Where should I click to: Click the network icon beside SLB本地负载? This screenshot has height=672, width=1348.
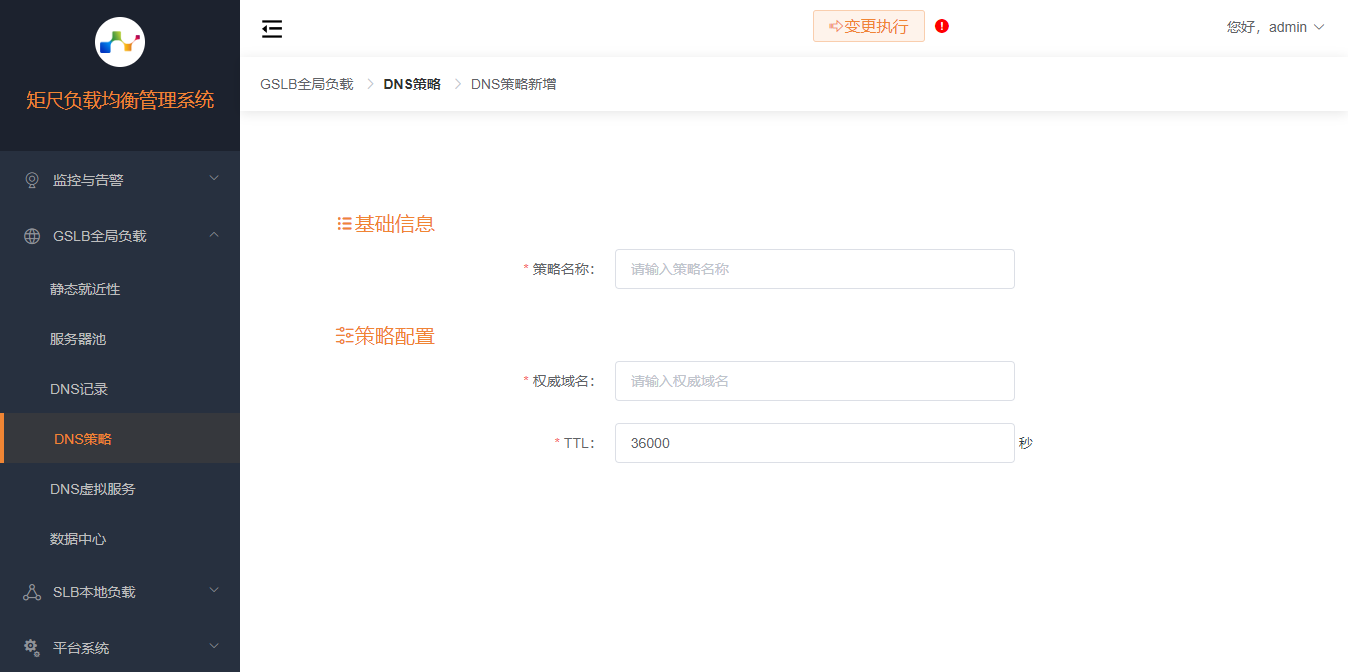(31, 591)
